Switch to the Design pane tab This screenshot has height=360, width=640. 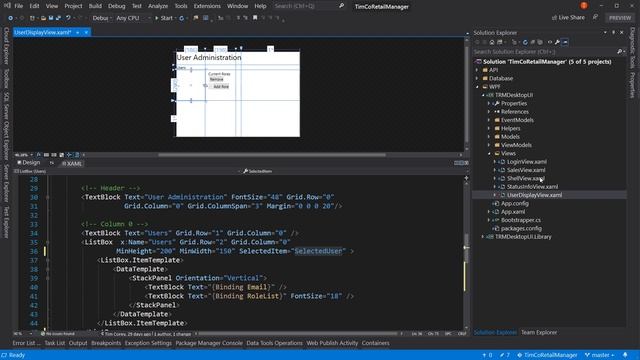(29, 163)
